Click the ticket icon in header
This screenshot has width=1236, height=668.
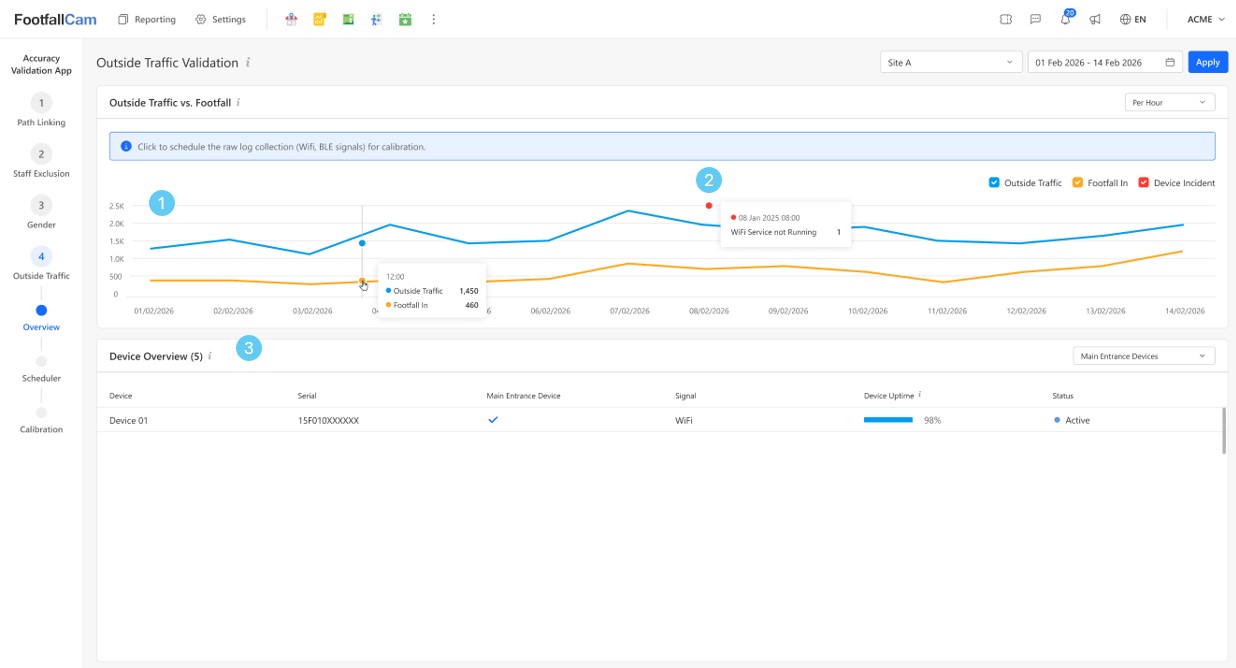[x=1006, y=19]
